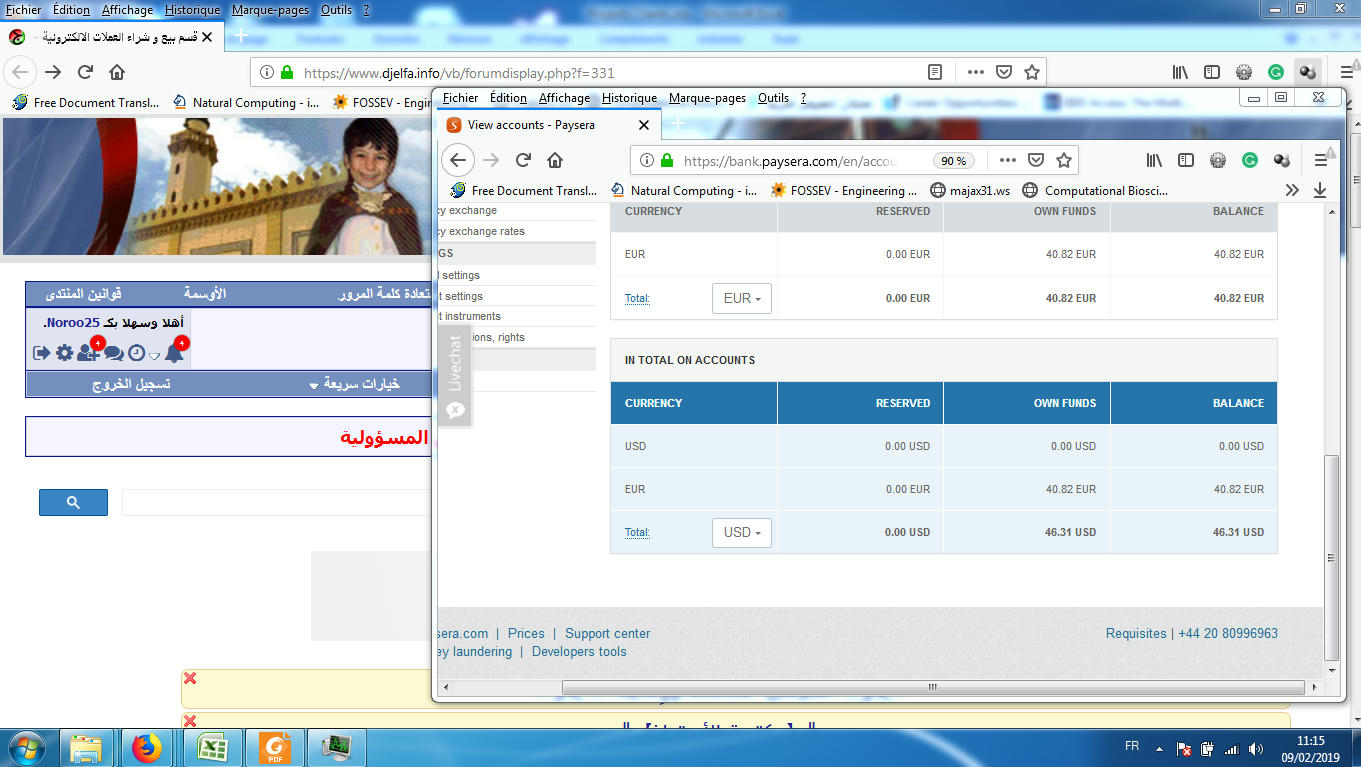
Task: Click Home in the djelfa forum window
Action: coord(117,72)
